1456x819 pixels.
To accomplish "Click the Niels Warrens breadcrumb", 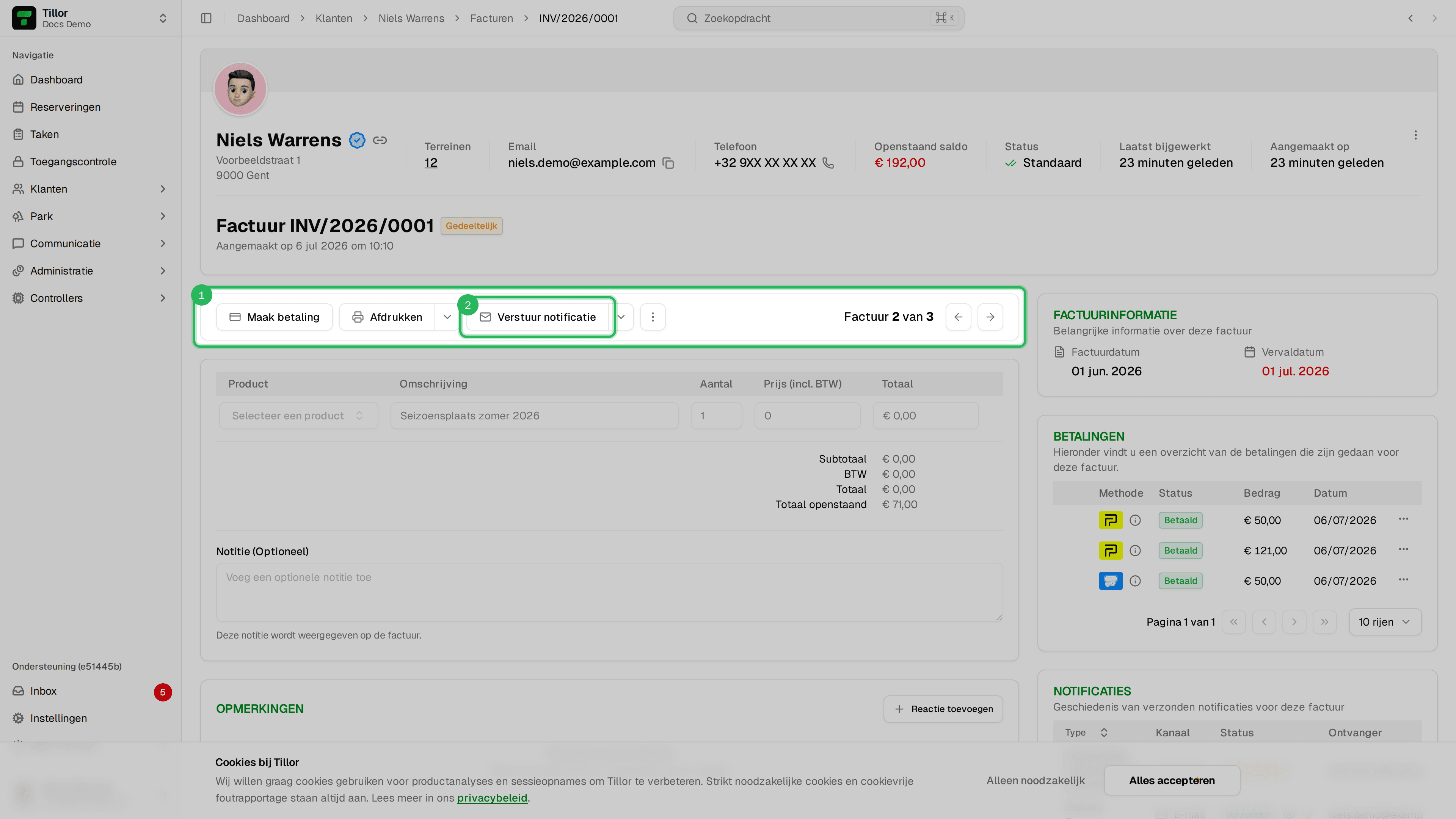I will pos(411,18).
